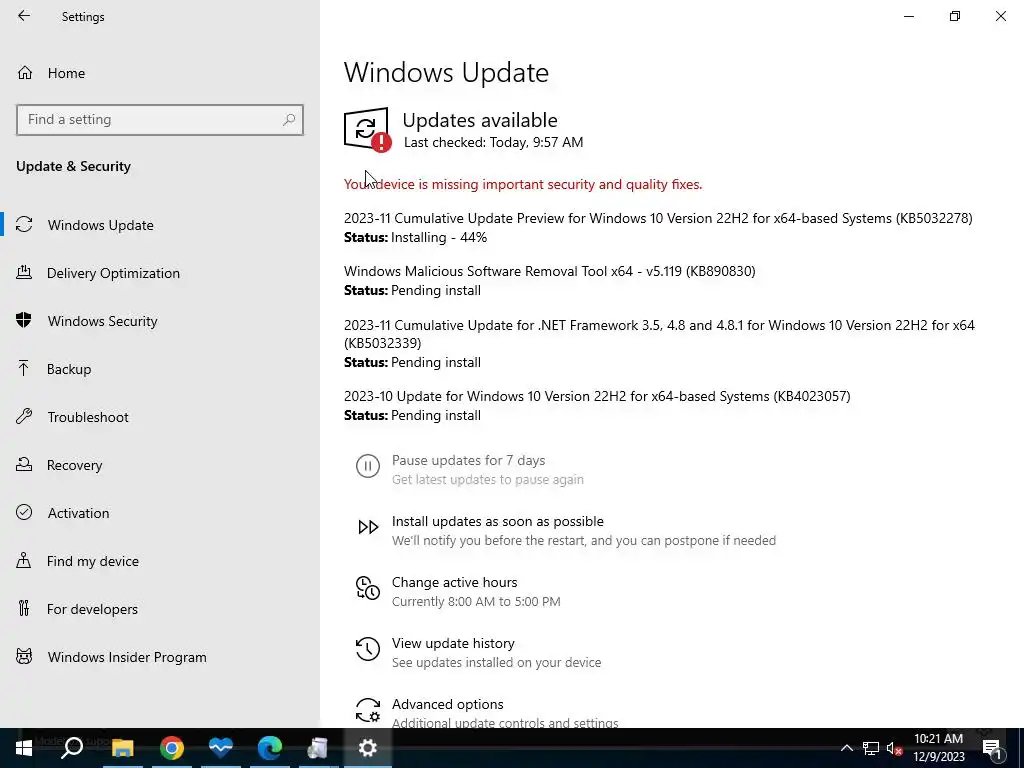
Task: Click the Updates available status icon
Action: pos(367,130)
